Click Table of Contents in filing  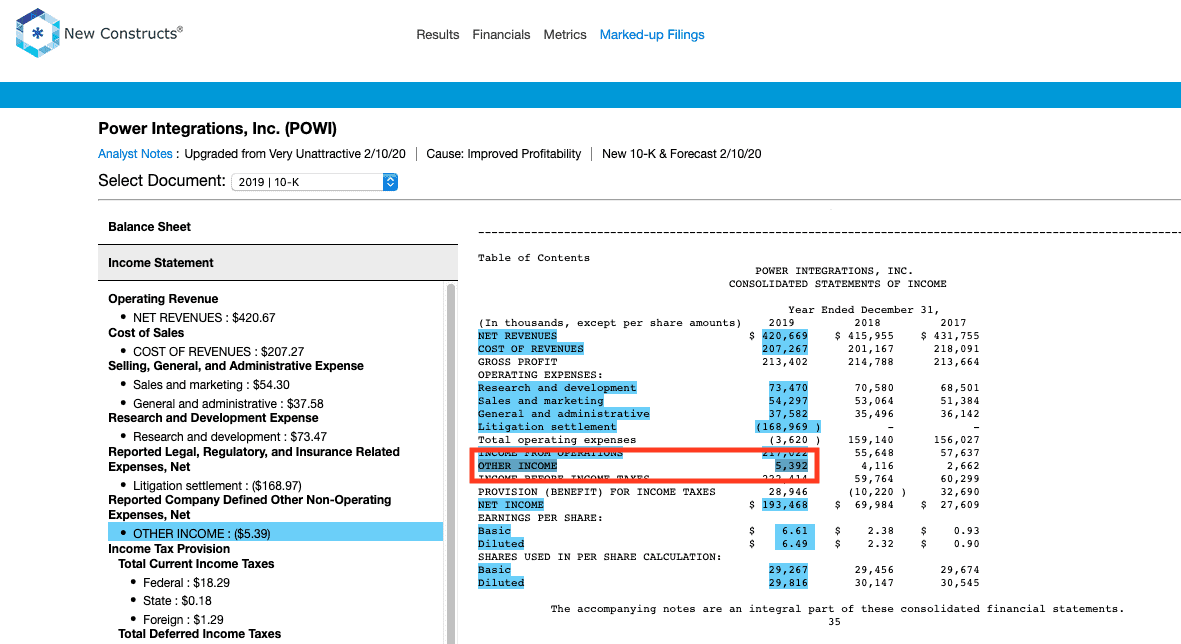click(x=534, y=258)
